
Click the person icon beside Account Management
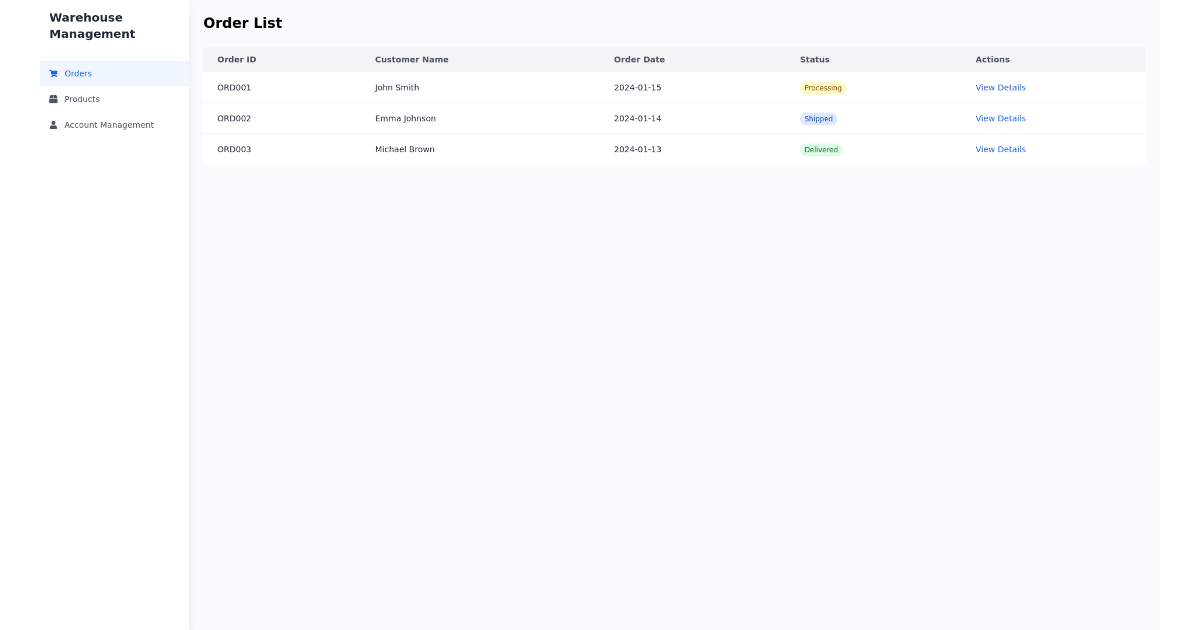click(53, 124)
